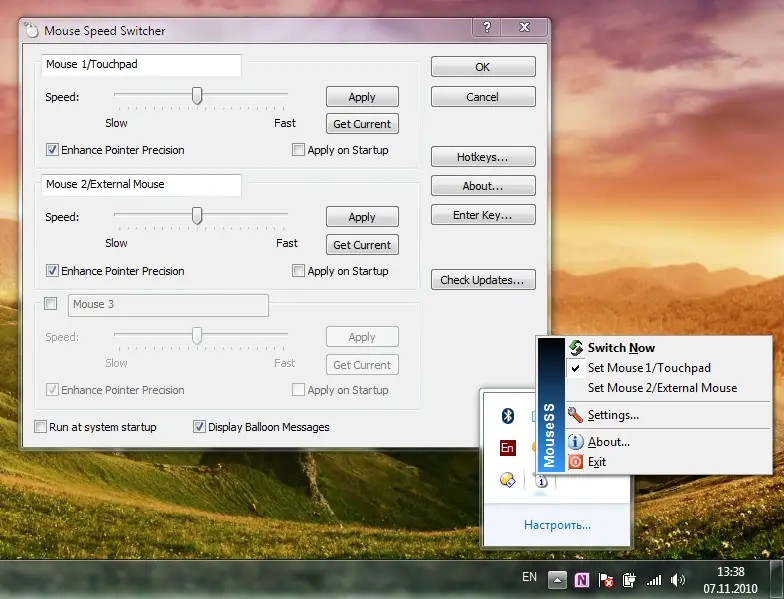Image resolution: width=784 pixels, height=599 pixels.
Task: Click the Mouse 2/External Mouse speed slider thumb
Action: coord(197,216)
